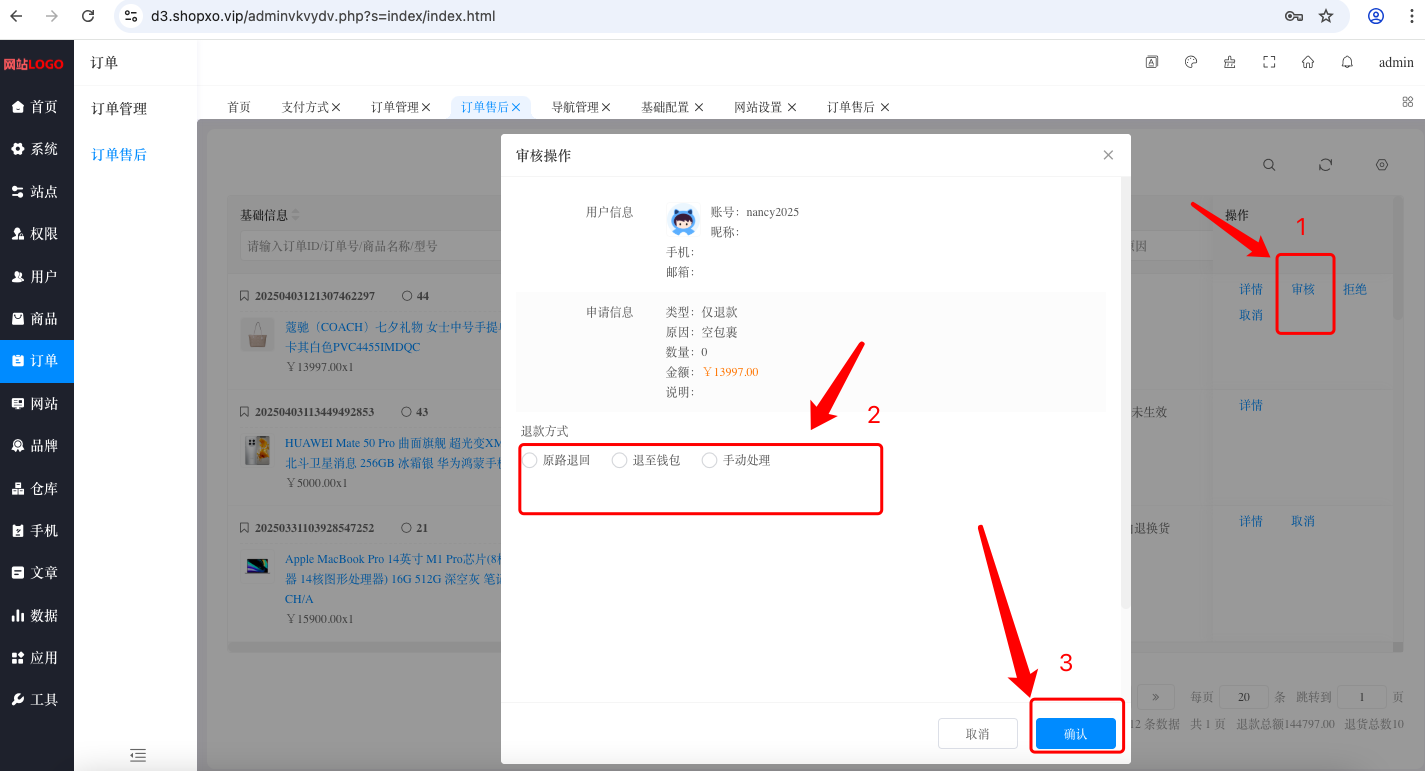Open the 商品 sidebar item
This screenshot has width=1425, height=771.
coord(37,319)
